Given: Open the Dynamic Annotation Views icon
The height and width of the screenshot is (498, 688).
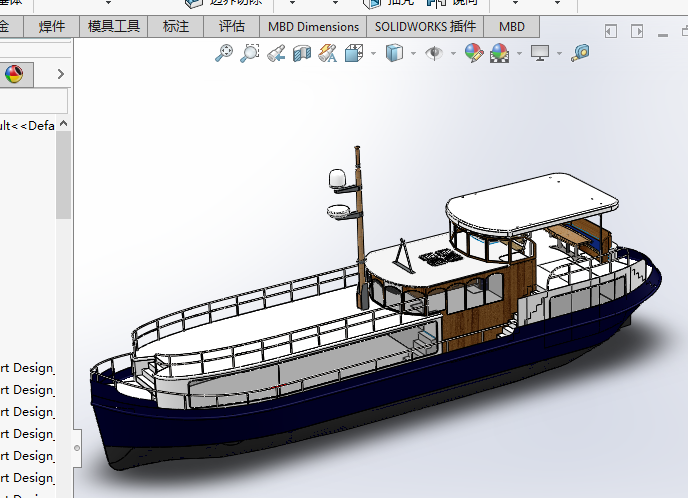Looking at the screenshot, I should (x=327, y=53).
